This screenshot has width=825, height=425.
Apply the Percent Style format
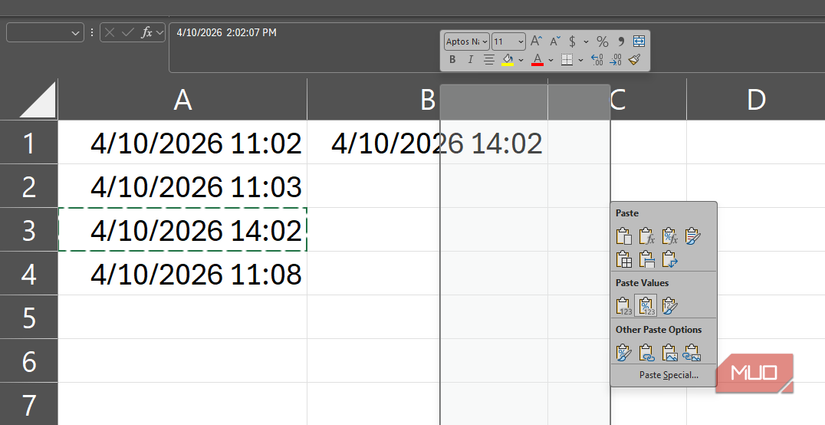[602, 41]
